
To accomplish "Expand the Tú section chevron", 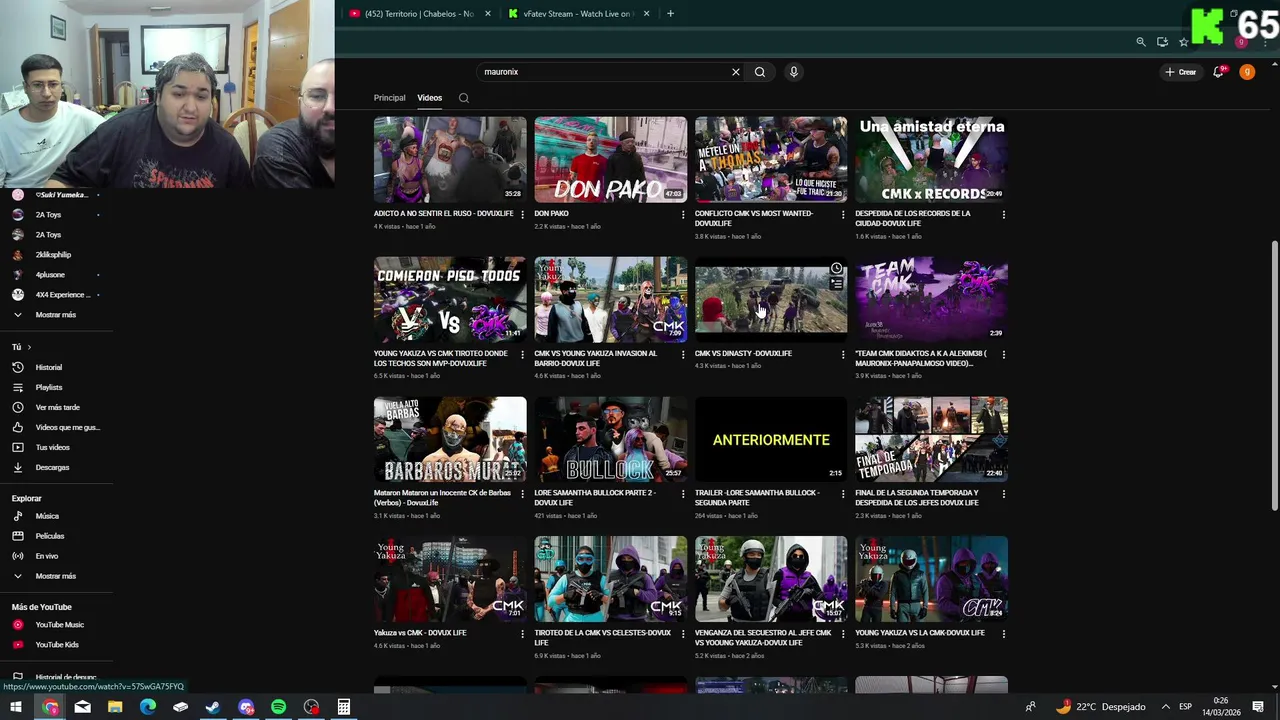I will point(29,347).
